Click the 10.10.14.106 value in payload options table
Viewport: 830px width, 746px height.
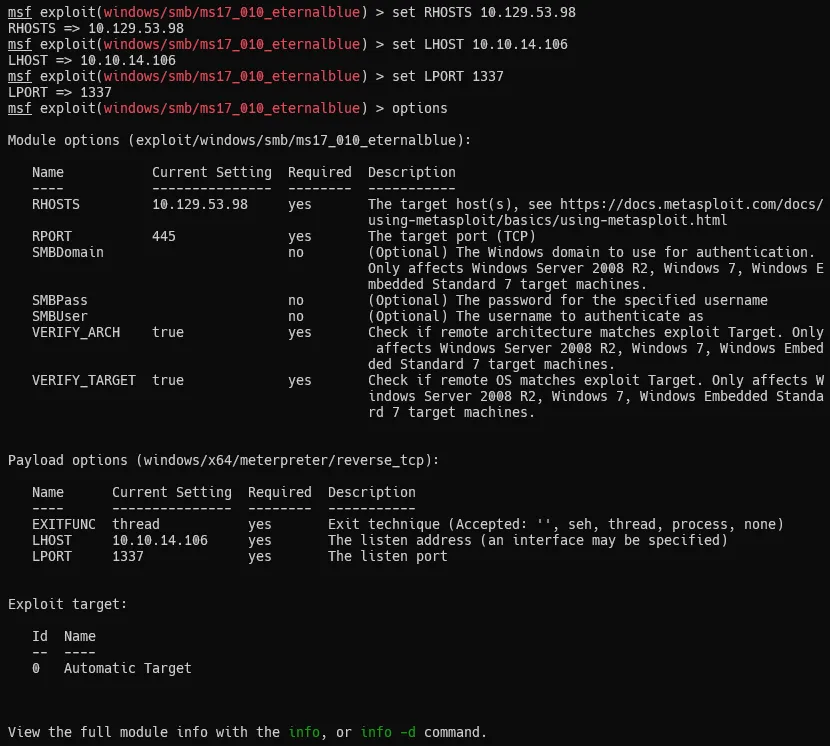coord(160,540)
